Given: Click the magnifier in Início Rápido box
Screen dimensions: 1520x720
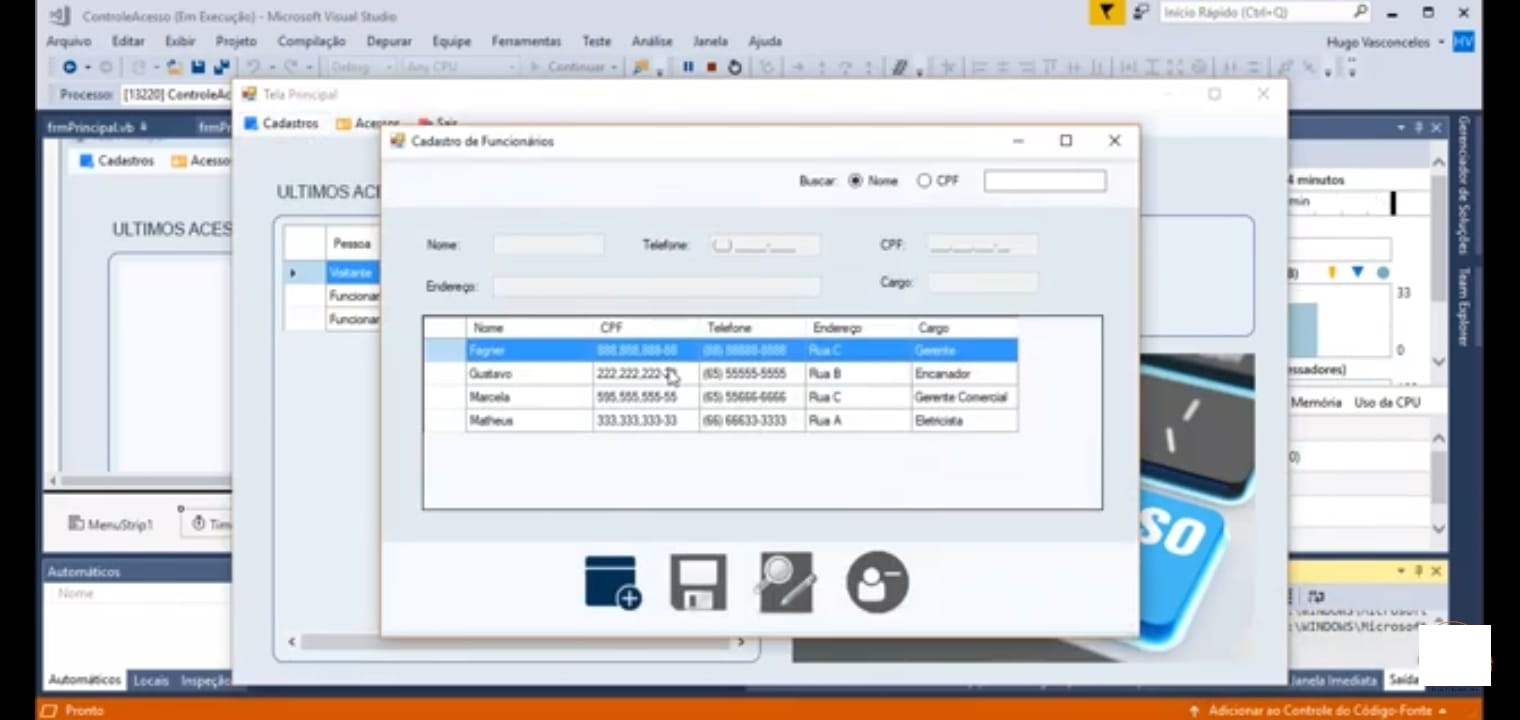Looking at the screenshot, I should click(1360, 12).
